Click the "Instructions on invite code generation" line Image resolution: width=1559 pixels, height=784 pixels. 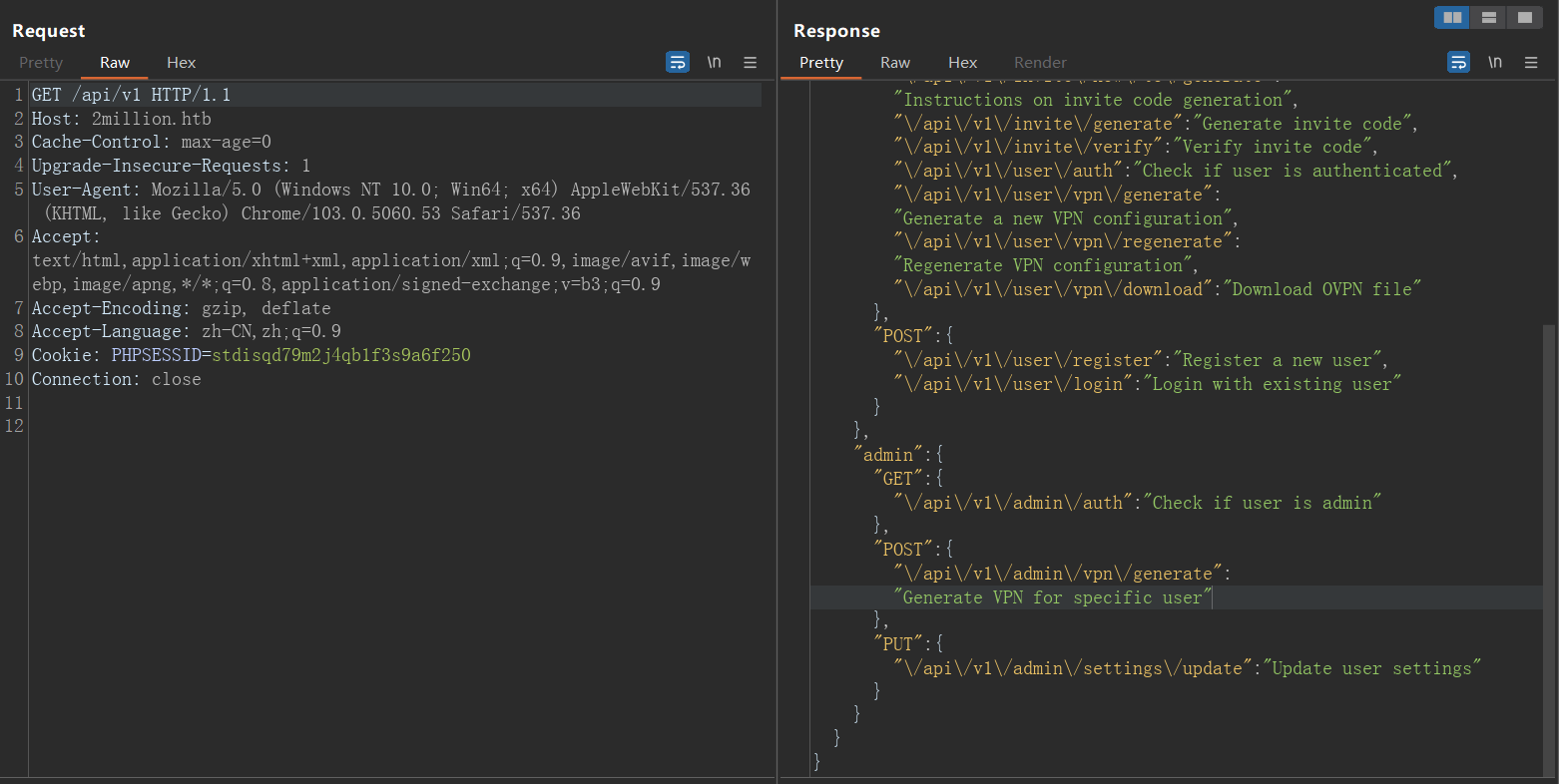click(x=1096, y=100)
